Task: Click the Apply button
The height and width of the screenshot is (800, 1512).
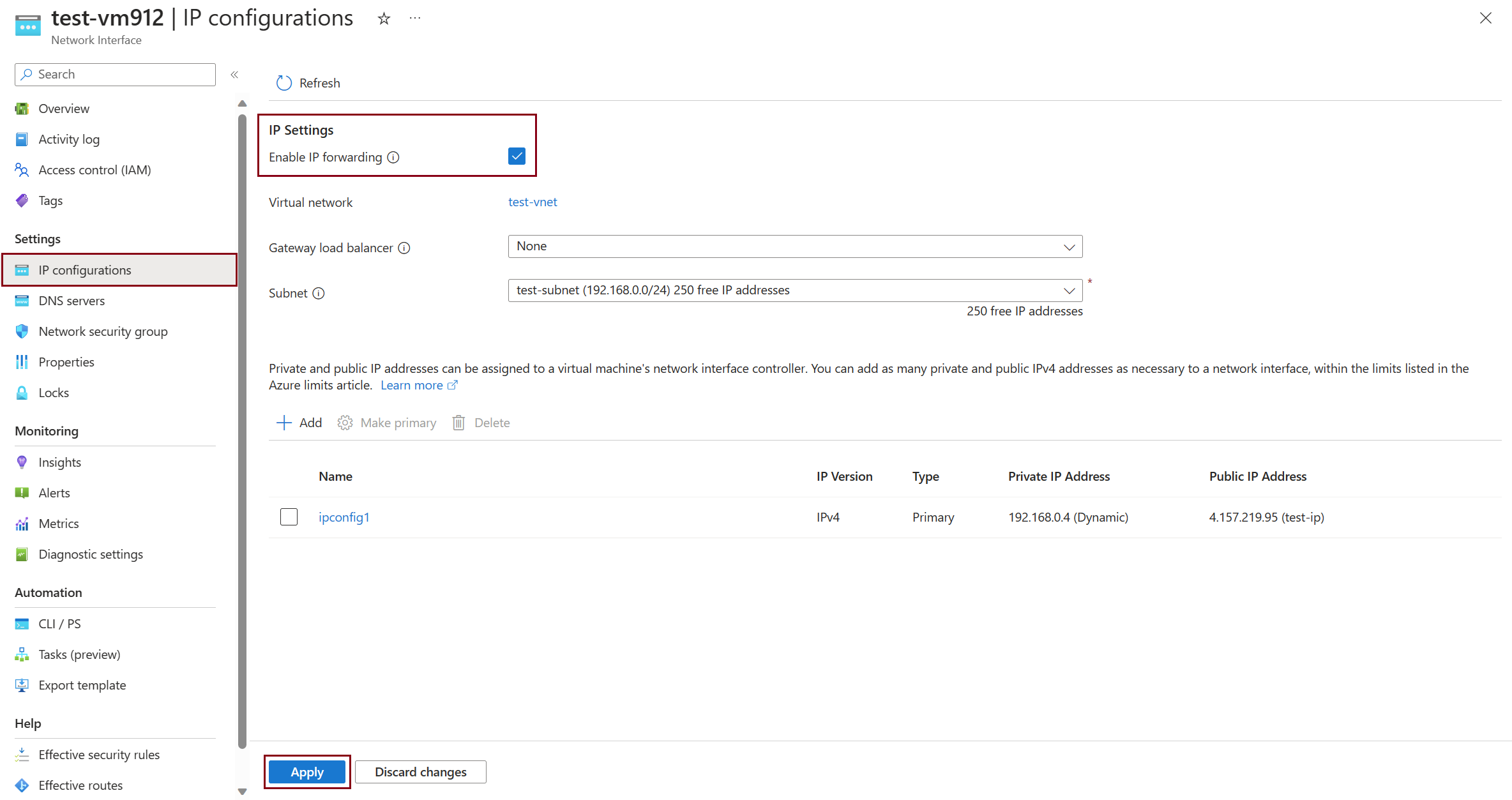Action: tap(307, 772)
